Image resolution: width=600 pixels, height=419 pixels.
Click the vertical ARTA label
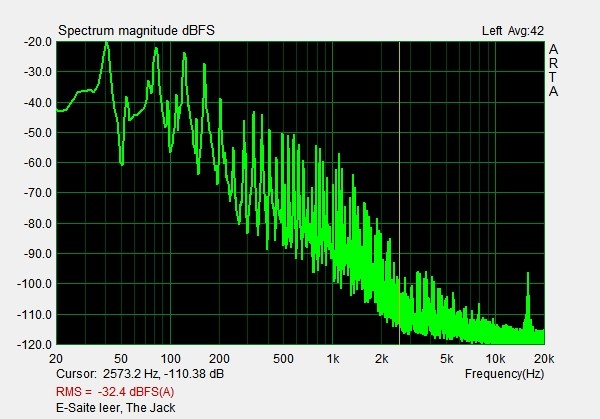point(553,70)
